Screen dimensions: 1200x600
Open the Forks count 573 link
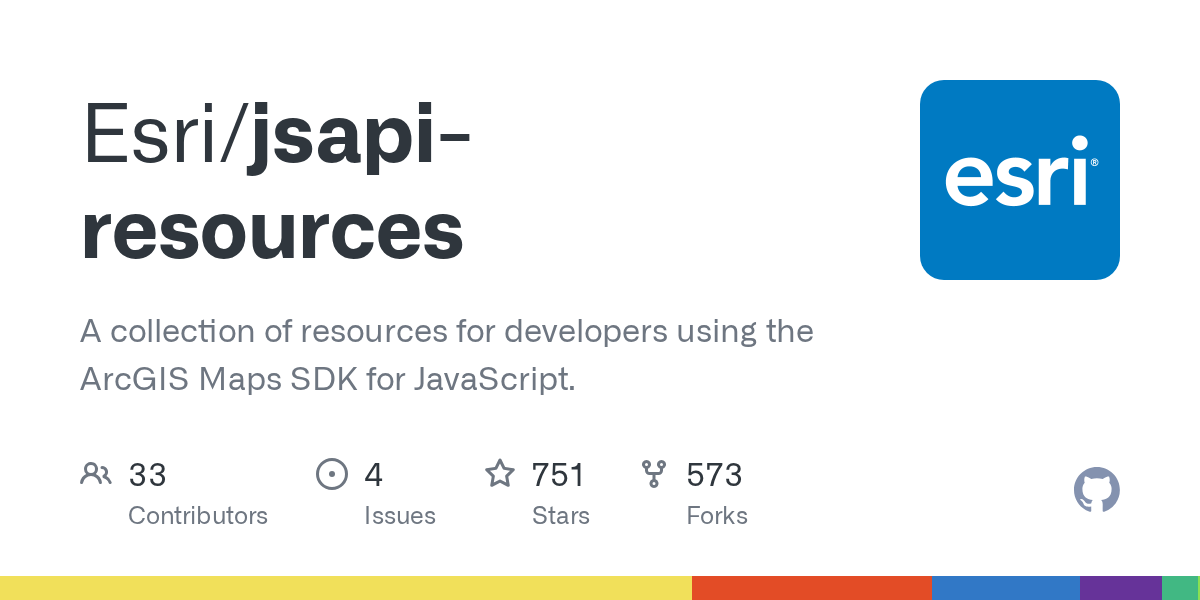coord(714,475)
